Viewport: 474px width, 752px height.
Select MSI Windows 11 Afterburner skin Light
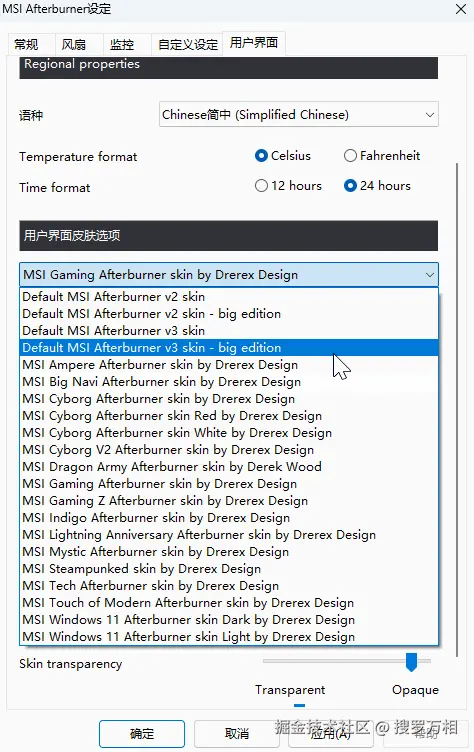click(229, 637)
